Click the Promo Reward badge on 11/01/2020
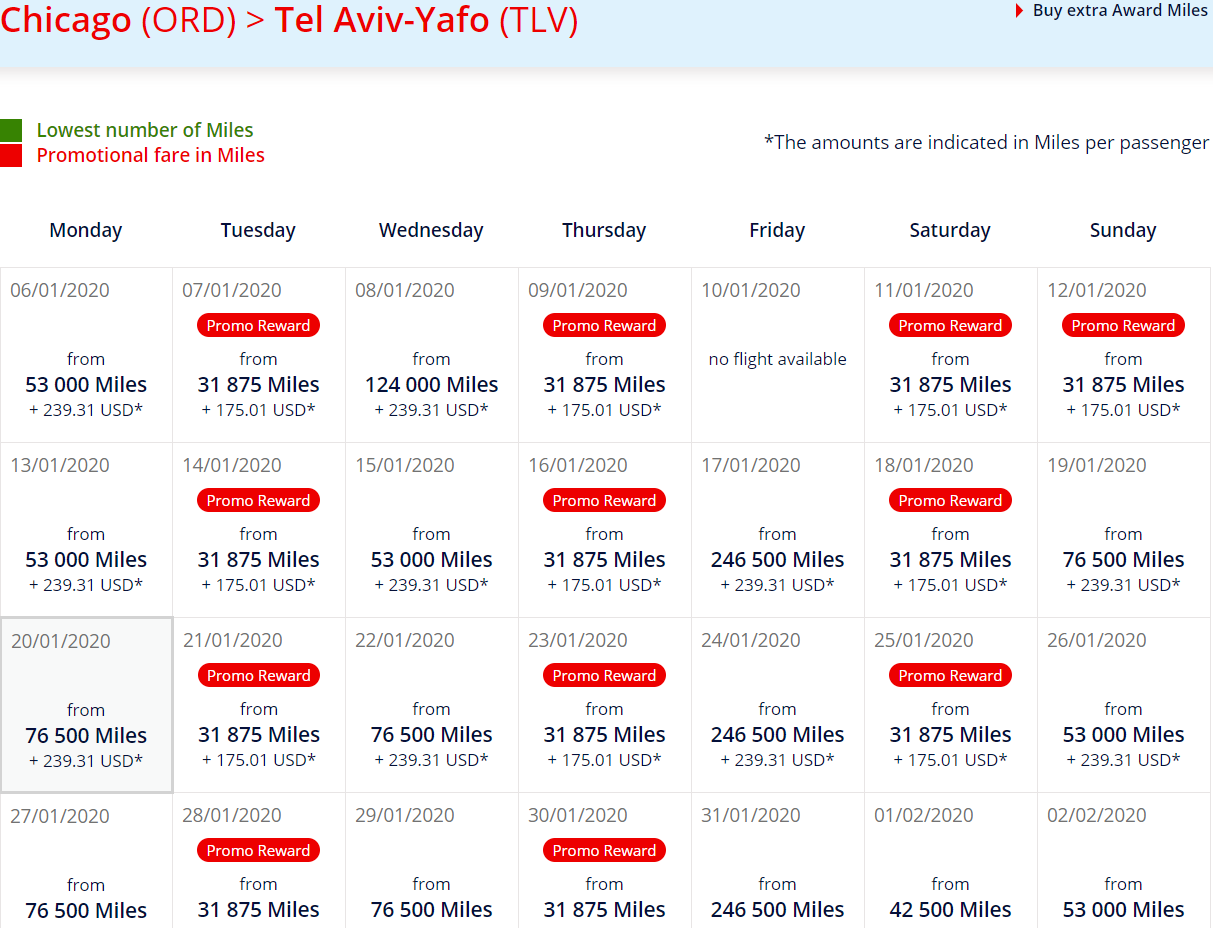This screenshot has height=928, width=1213. coord(951,325)
